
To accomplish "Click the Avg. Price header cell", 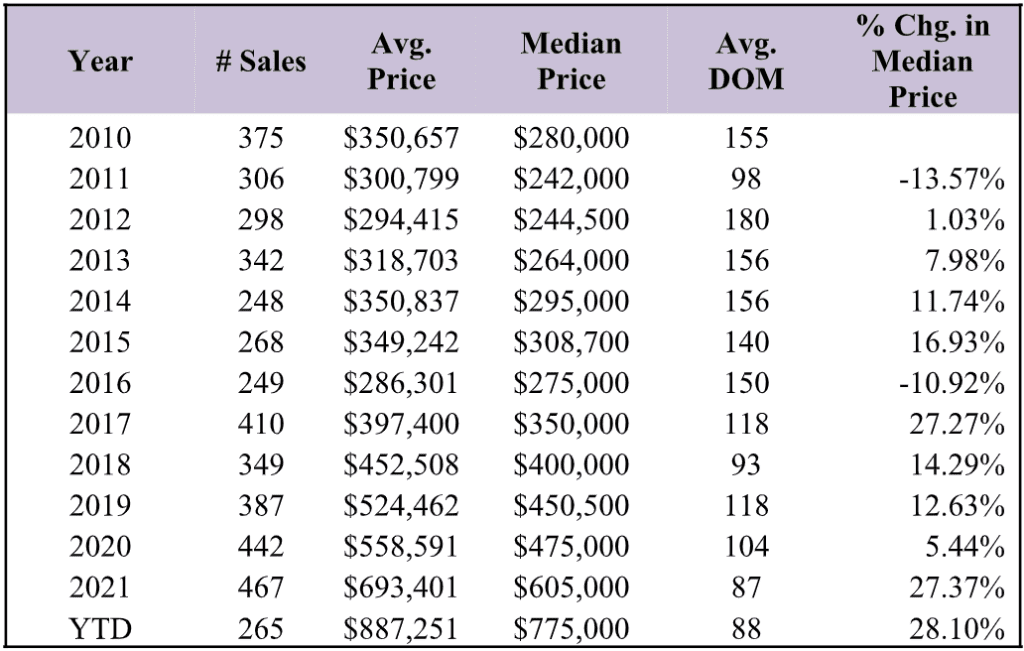I will pyautogui.click(x=401, y=61).
